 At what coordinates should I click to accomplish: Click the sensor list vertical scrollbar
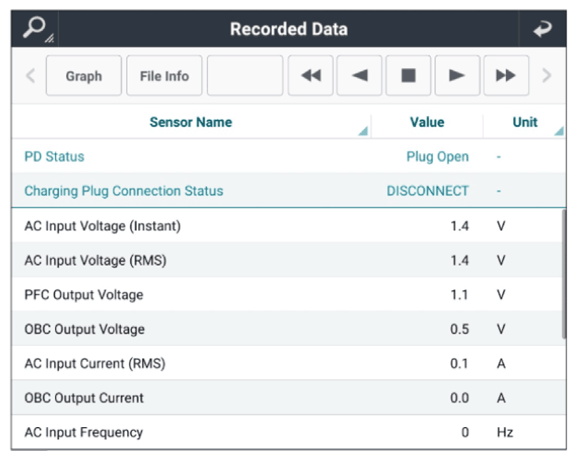564,273
